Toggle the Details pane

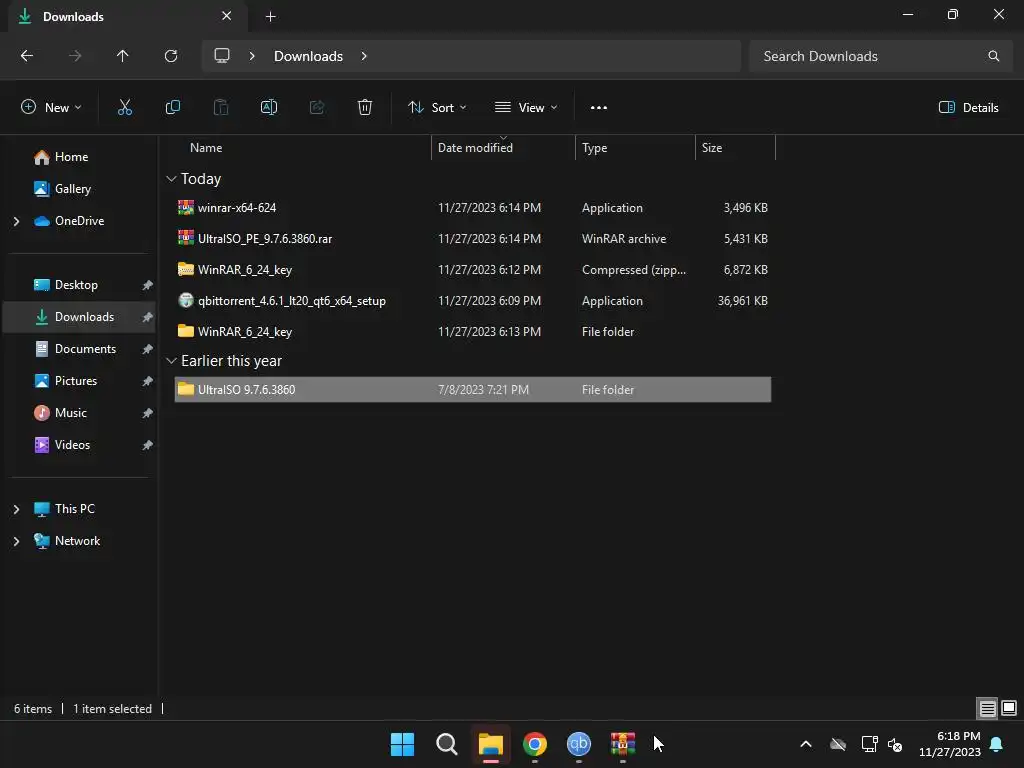tap(968, 108)
